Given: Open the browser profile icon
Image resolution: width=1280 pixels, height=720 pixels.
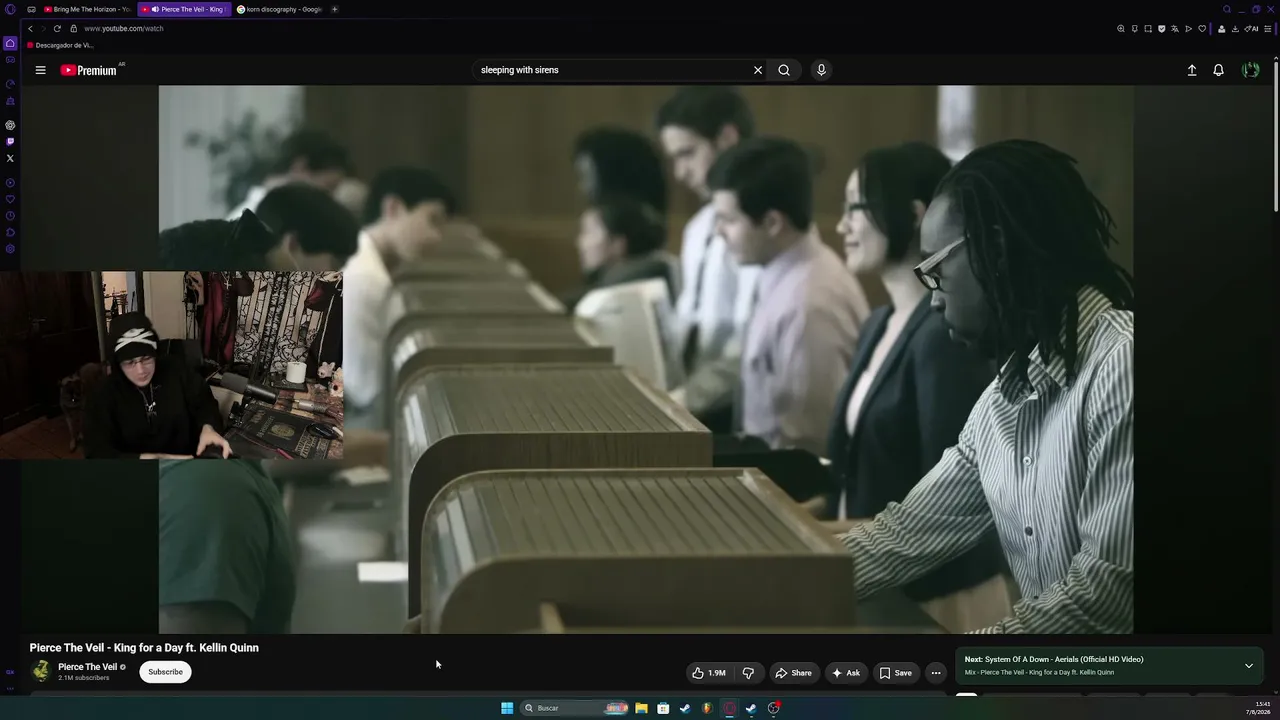Looking at the screenshot, I should coord(1221,29).
